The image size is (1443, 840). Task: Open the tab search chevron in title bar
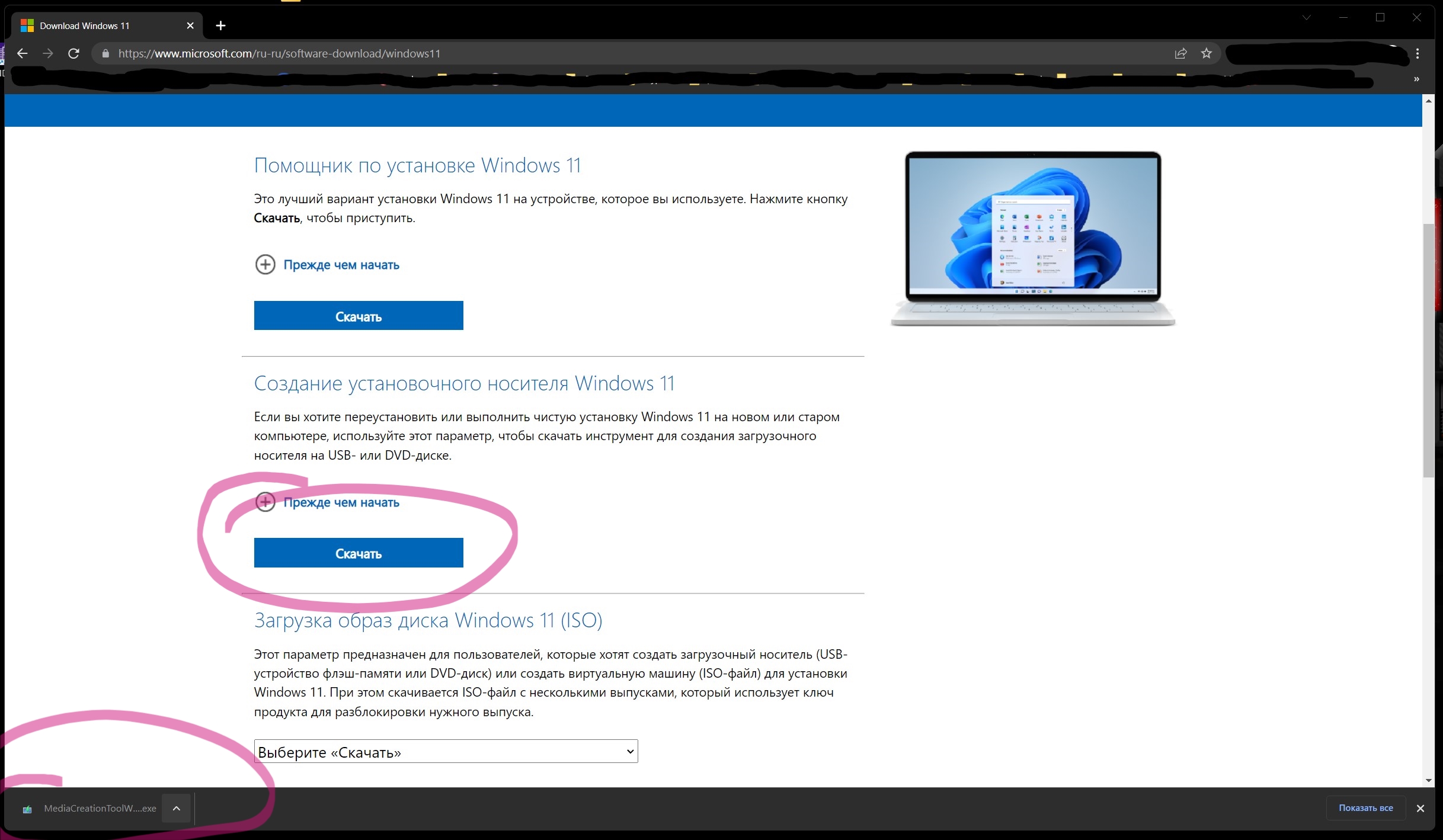coord(1306,18)
